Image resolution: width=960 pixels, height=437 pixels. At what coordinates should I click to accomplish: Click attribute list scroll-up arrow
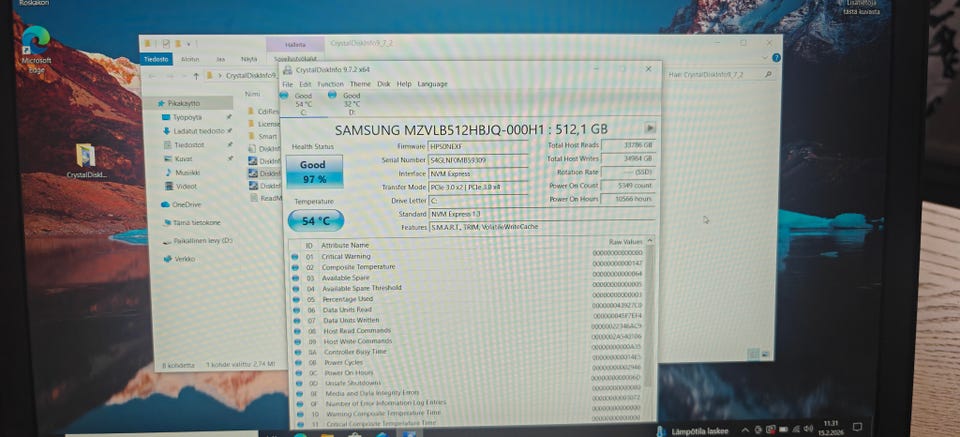click(650, 241)
